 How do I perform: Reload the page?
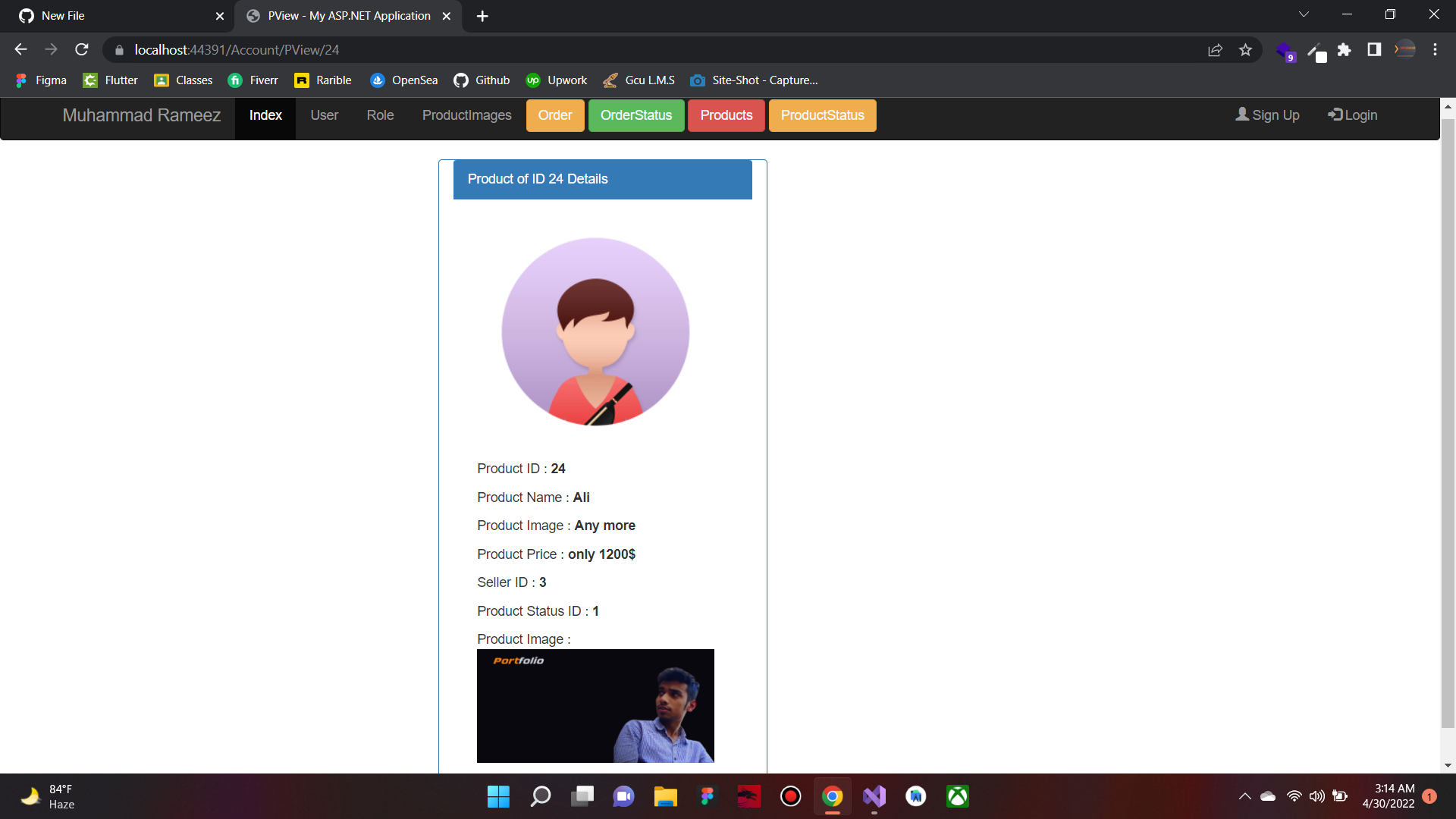(81, 49)
